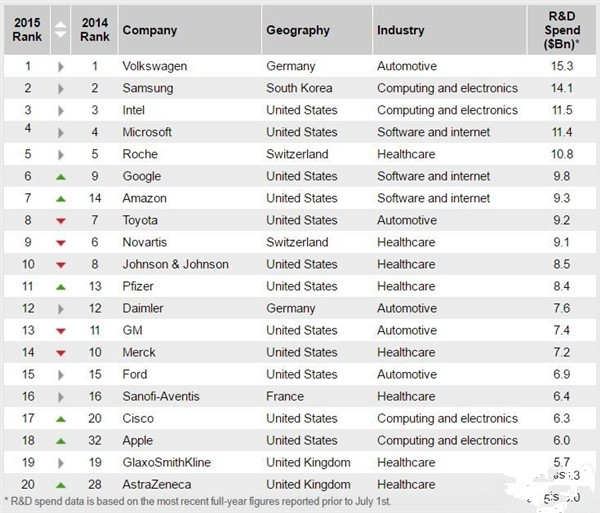The width and height of the screenshot is (600, 513).
Task: Select the Microsoft company name
Action: click(x=147, y=132)
